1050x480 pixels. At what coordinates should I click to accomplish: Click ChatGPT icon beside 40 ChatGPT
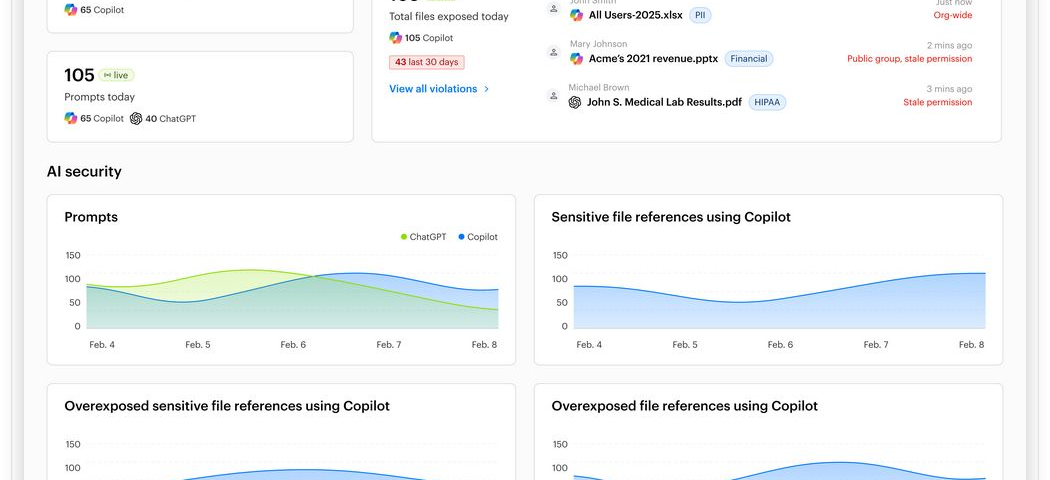(136, 118)
